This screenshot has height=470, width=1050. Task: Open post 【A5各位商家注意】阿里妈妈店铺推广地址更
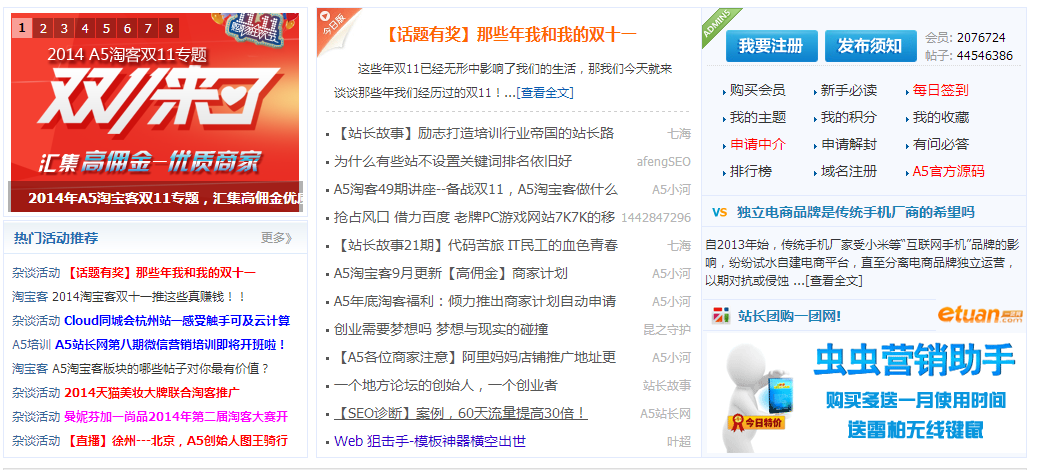pyautogui.click(x=475, y=357)
